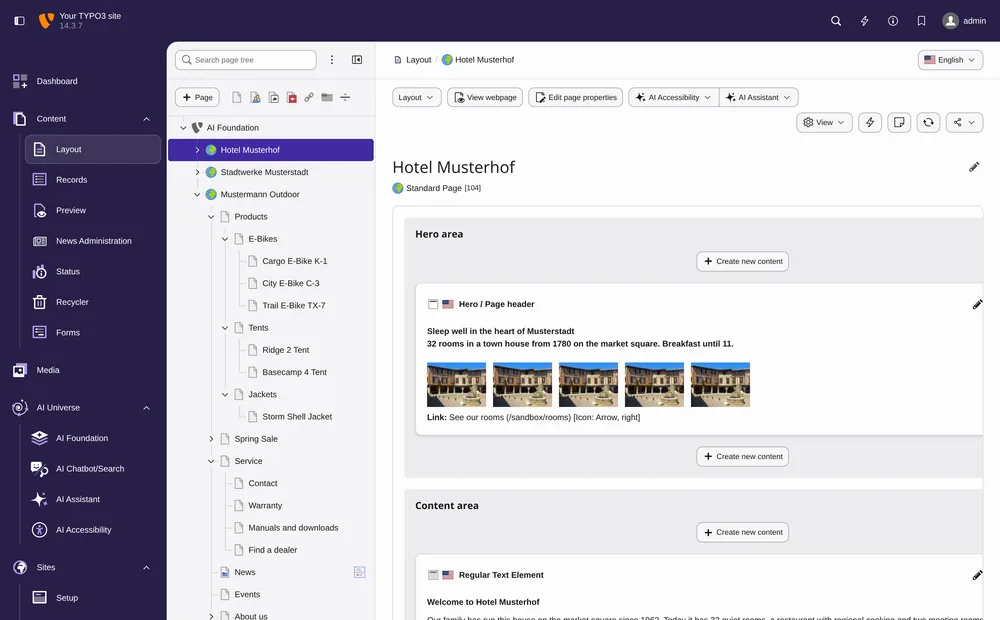The image size is (1000, 620).
Task: Create new content in Content area
Action: (742, 533)
